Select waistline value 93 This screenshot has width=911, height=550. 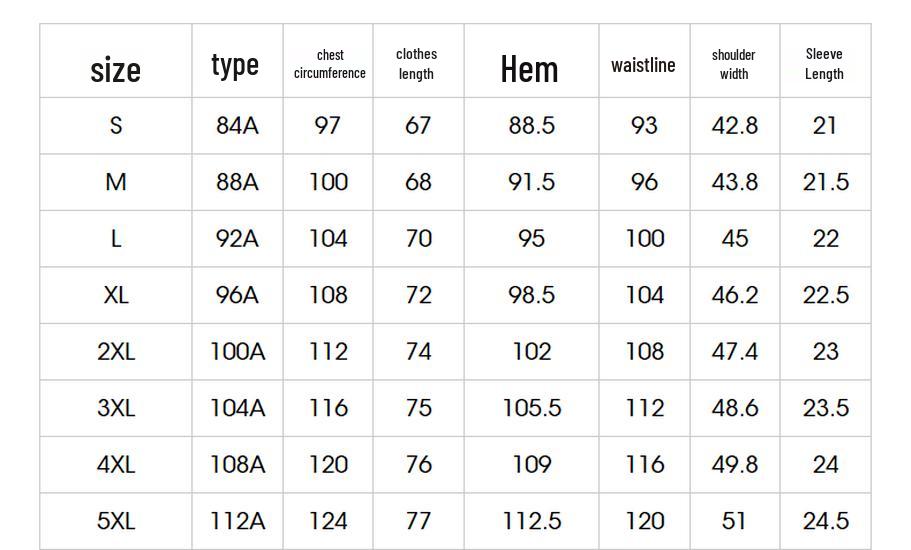(644, 125)
